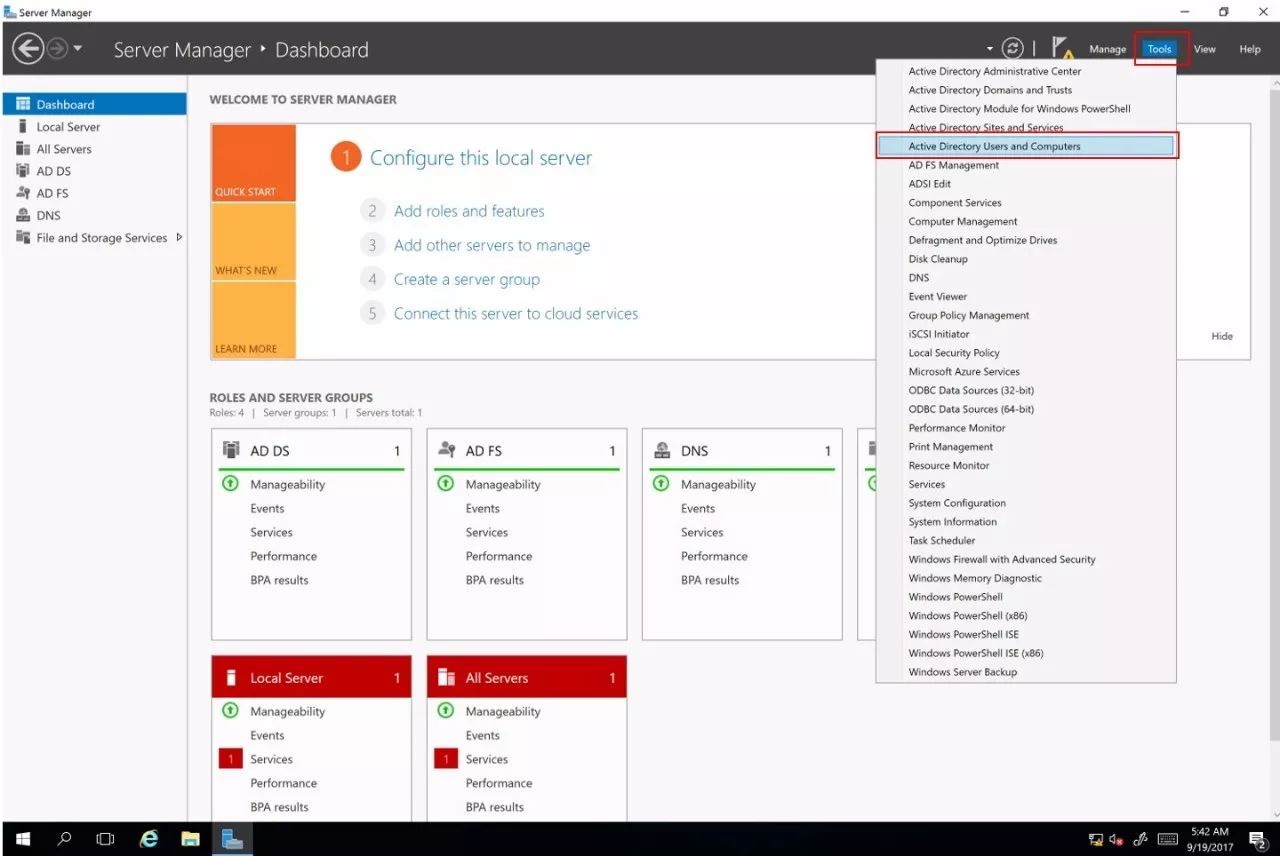Open the Help menu
Screen dimensions: 1280x856
(1250, 49)
